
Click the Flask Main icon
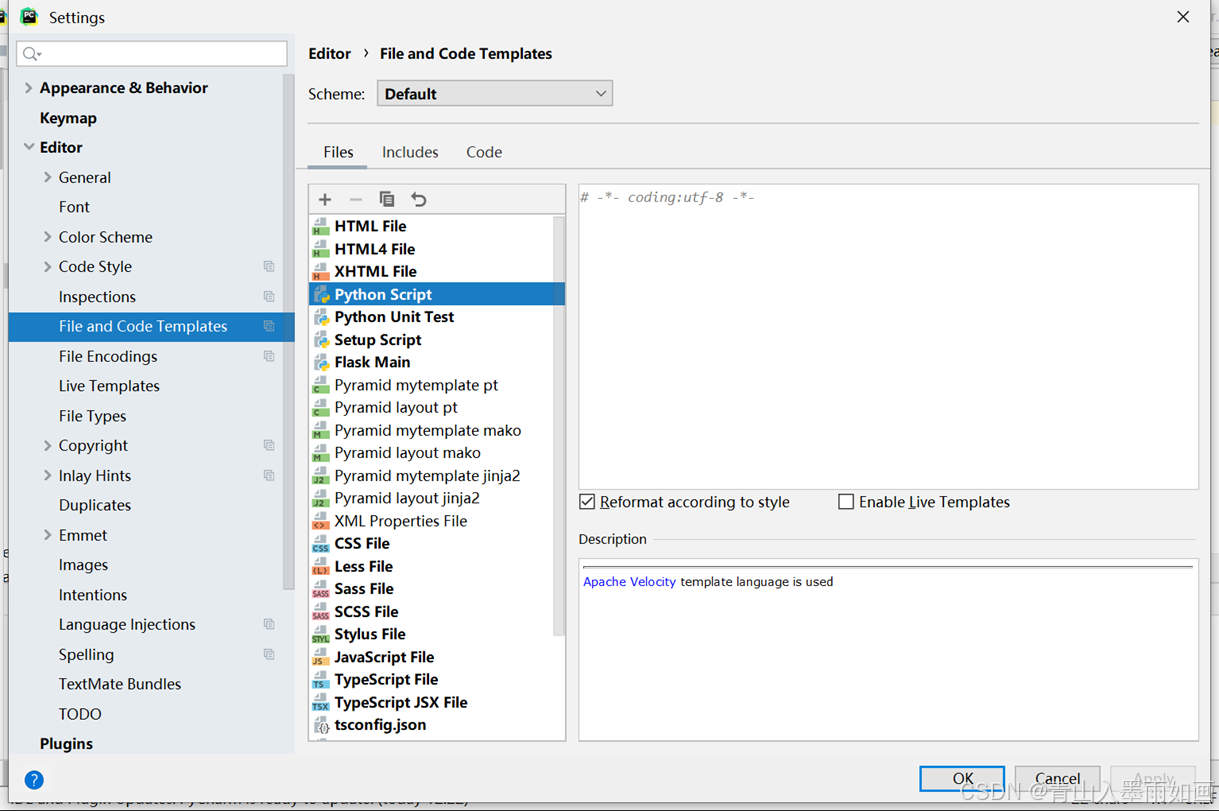coord(321,362)
